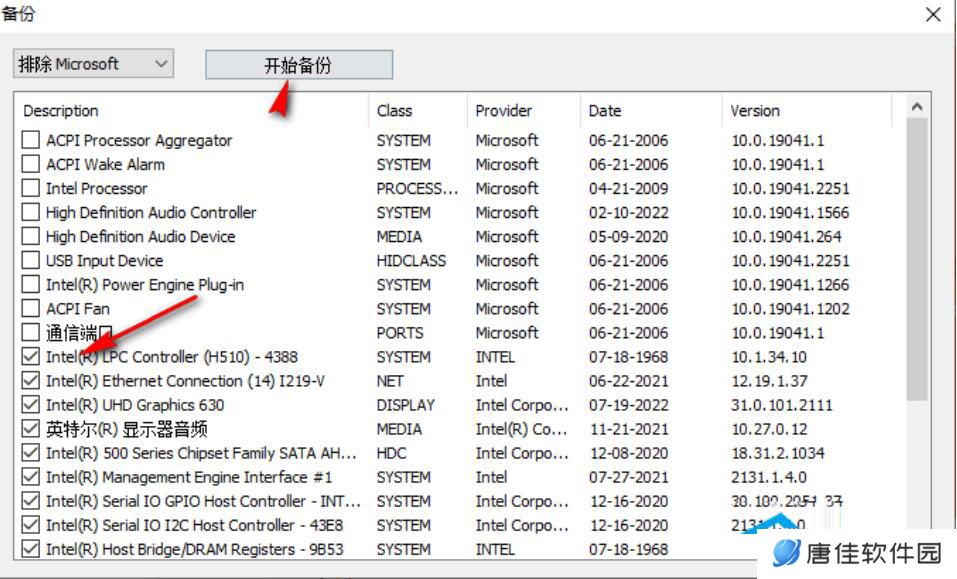Check High Definition Audio Controller checkbox

pos(31,212)
